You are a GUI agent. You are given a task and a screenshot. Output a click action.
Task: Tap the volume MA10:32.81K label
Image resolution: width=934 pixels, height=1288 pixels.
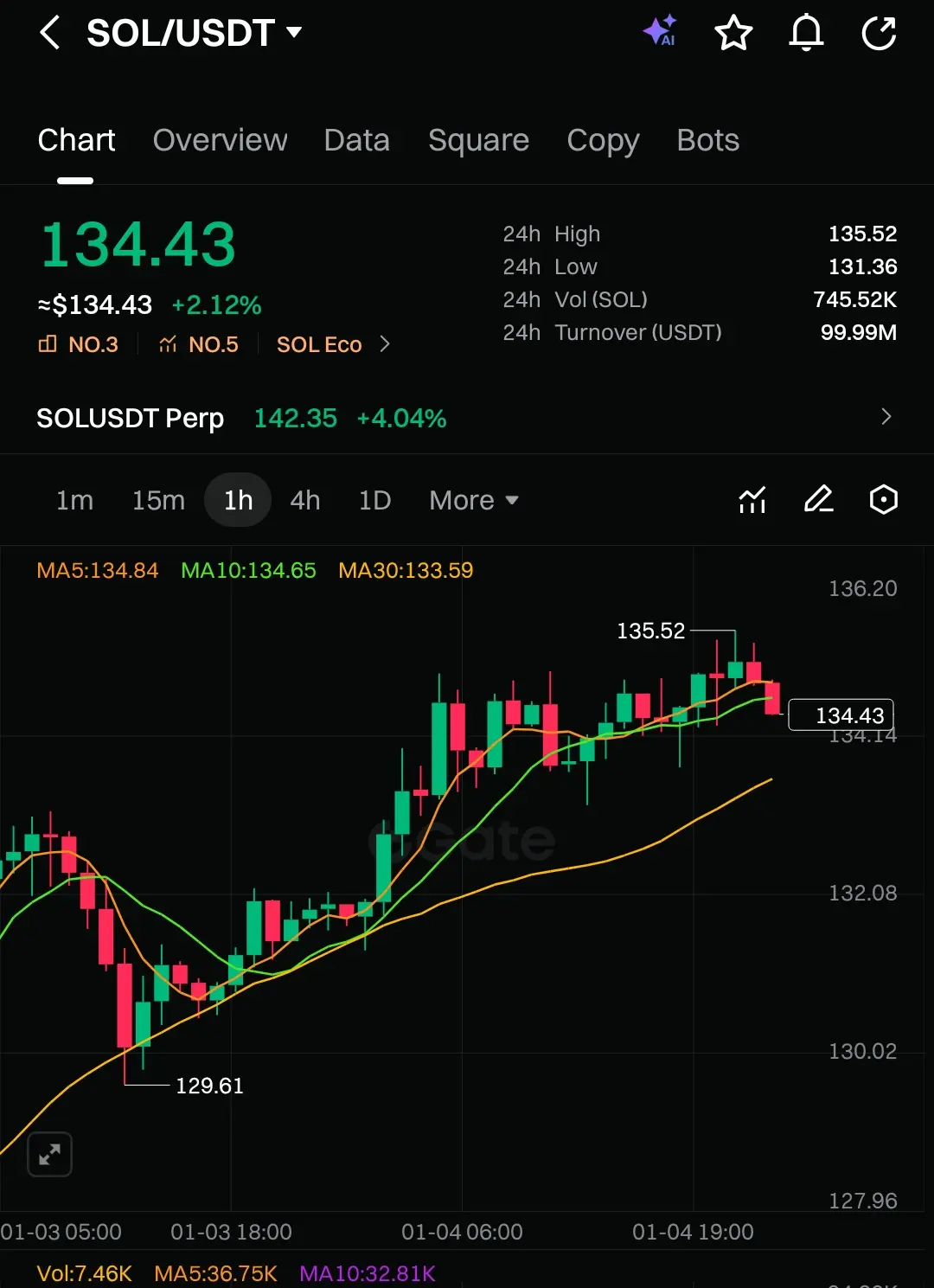pos(368,1273)
